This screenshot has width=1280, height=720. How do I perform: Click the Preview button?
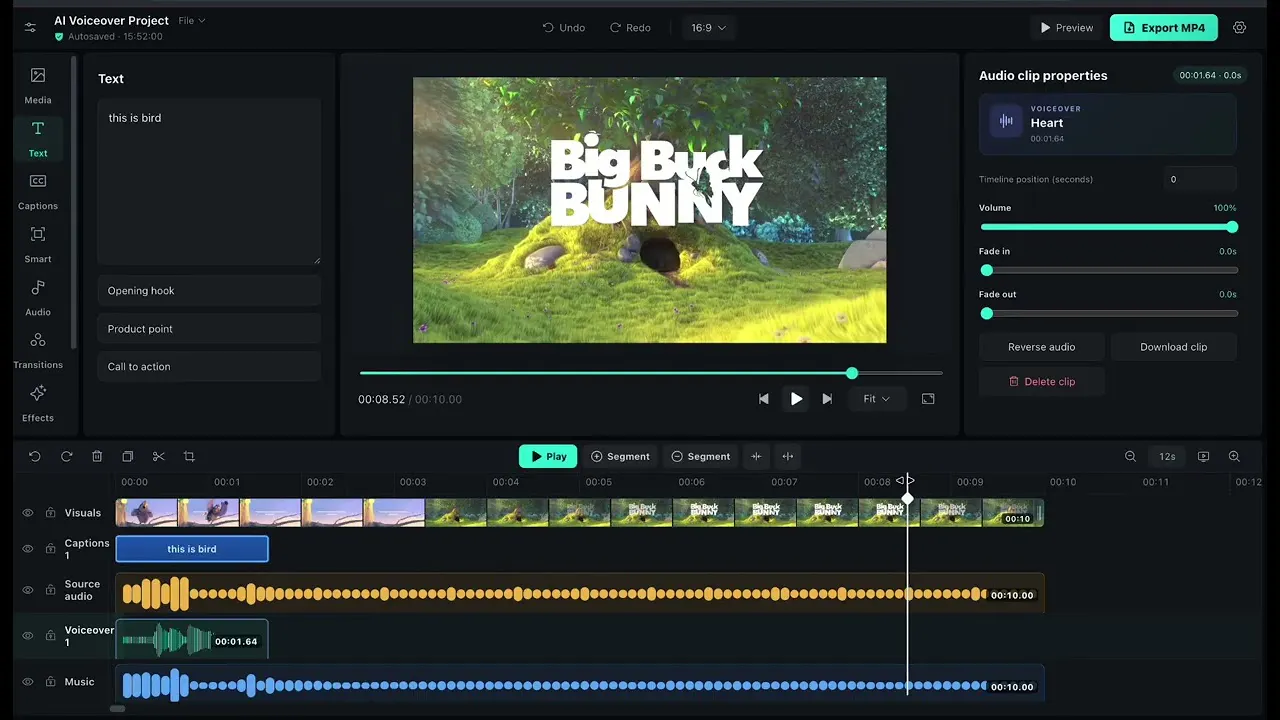click(x=1066, y=28)
